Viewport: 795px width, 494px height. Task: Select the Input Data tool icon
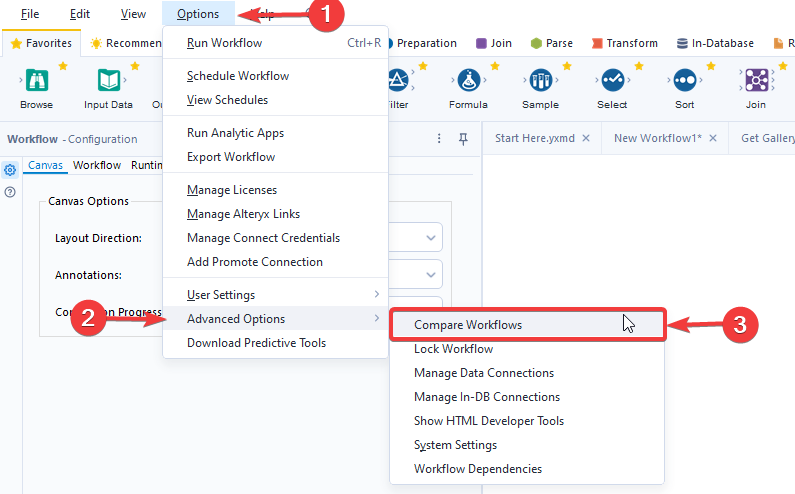click(x=108, y=82)
